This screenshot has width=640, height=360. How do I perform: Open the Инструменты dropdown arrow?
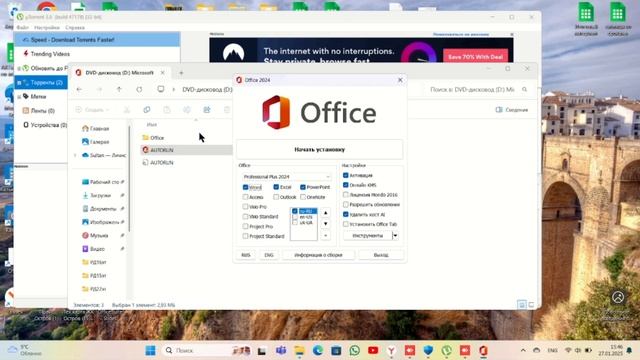(x=395, y=236)
